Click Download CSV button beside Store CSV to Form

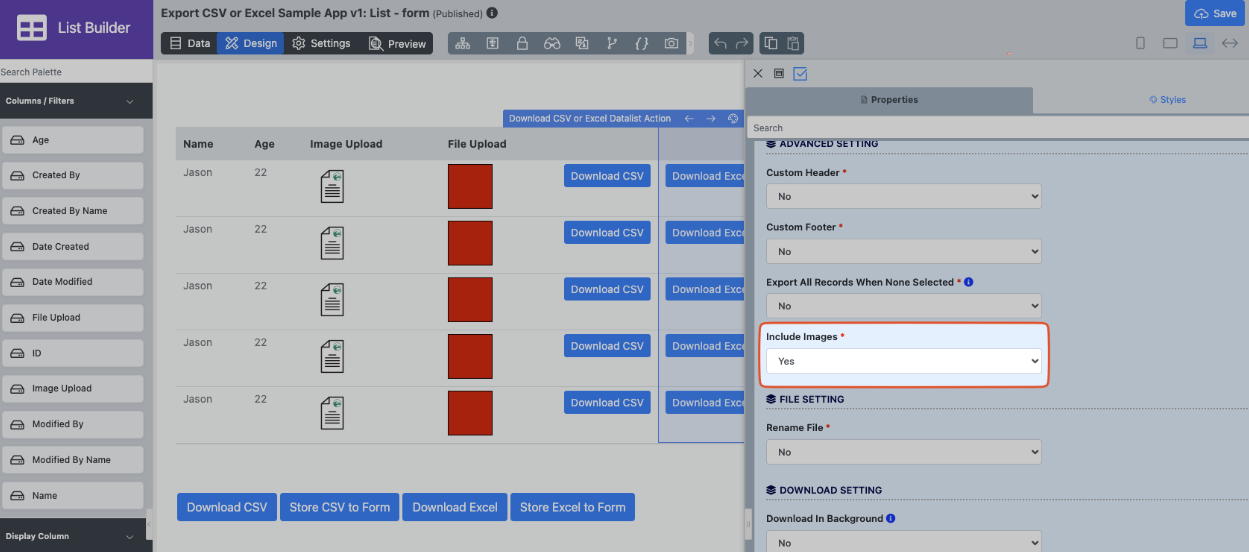click(x=227, y=507)
